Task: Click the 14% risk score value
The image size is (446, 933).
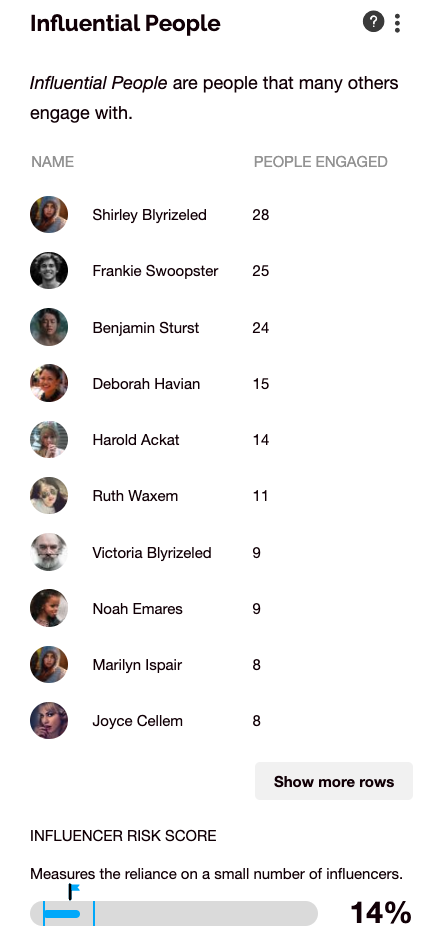Action: (x=381, y=913)
